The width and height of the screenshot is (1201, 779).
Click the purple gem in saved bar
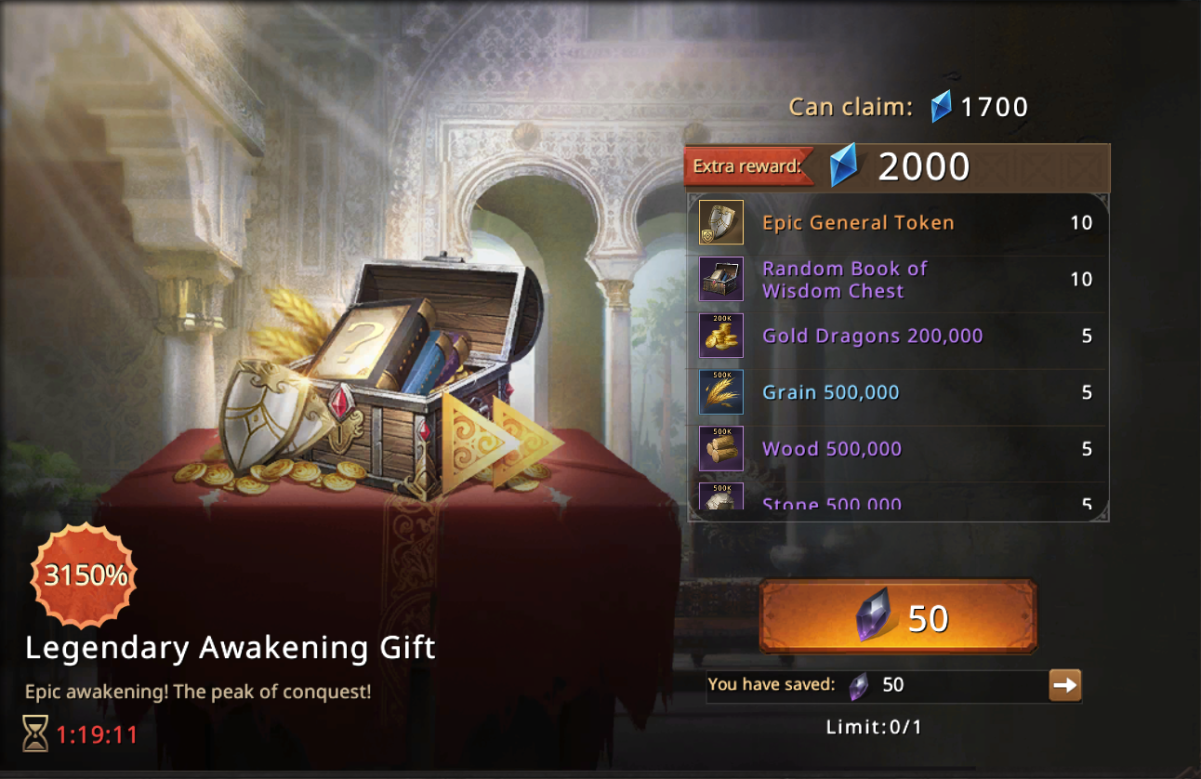858,685
